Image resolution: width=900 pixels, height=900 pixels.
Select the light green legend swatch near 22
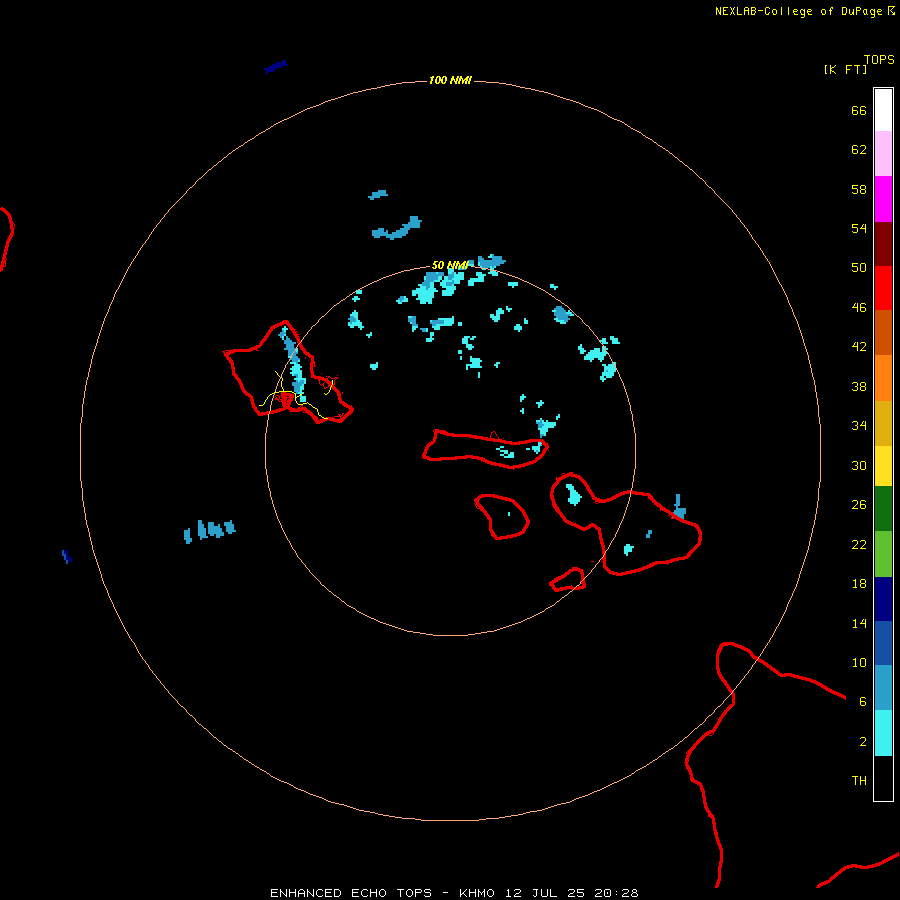883,554
